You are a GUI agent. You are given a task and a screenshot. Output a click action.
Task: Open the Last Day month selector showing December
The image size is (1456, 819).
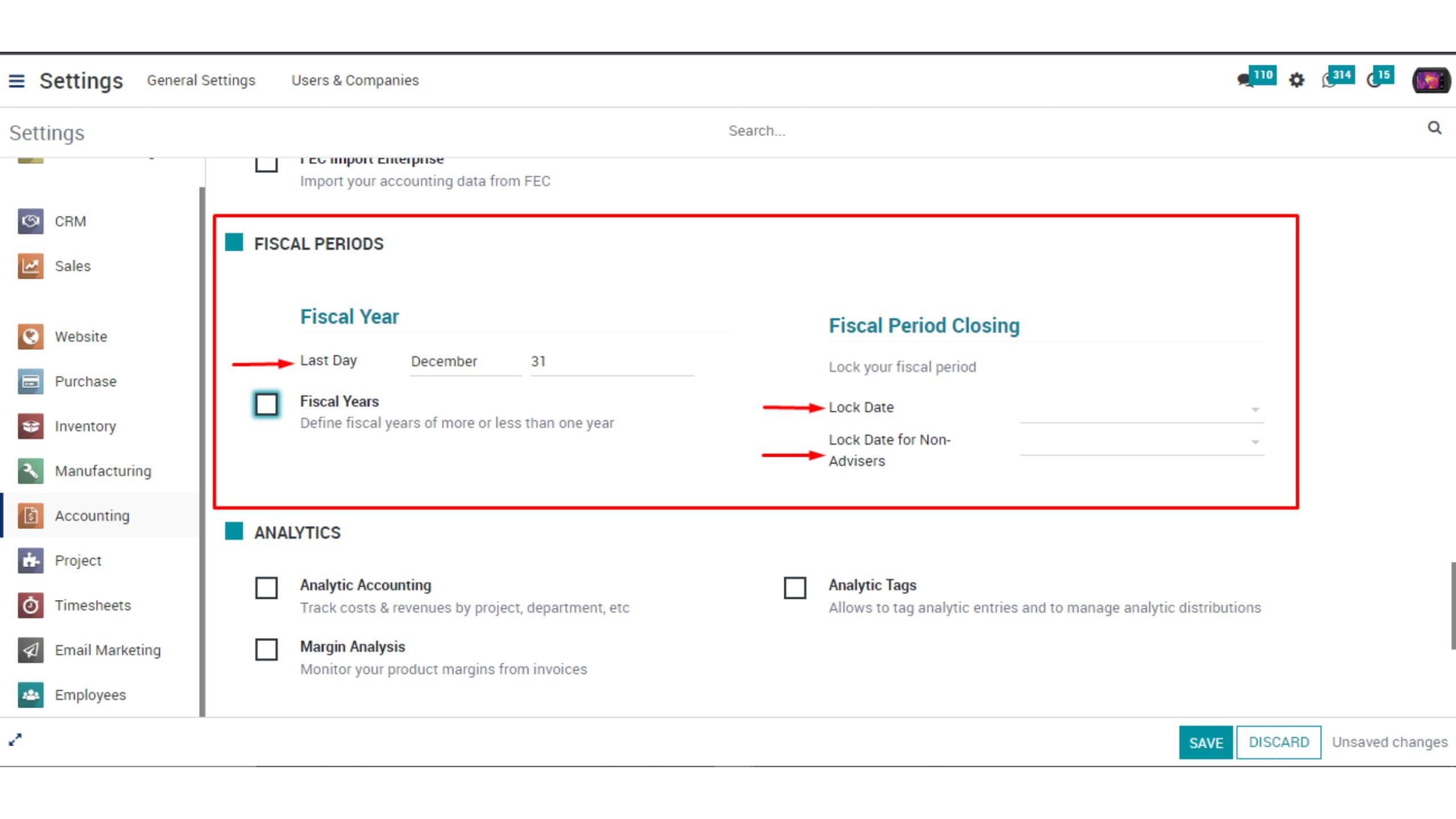[465, 362]
